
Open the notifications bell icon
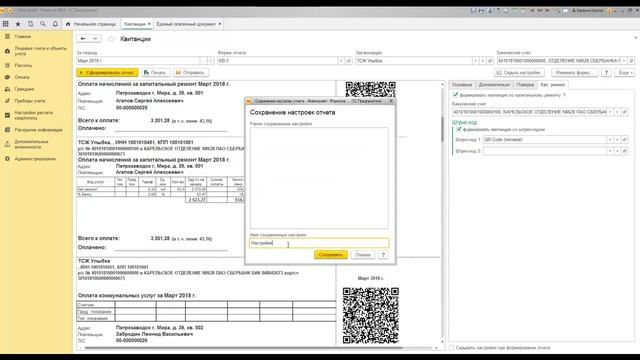(55, 24)
